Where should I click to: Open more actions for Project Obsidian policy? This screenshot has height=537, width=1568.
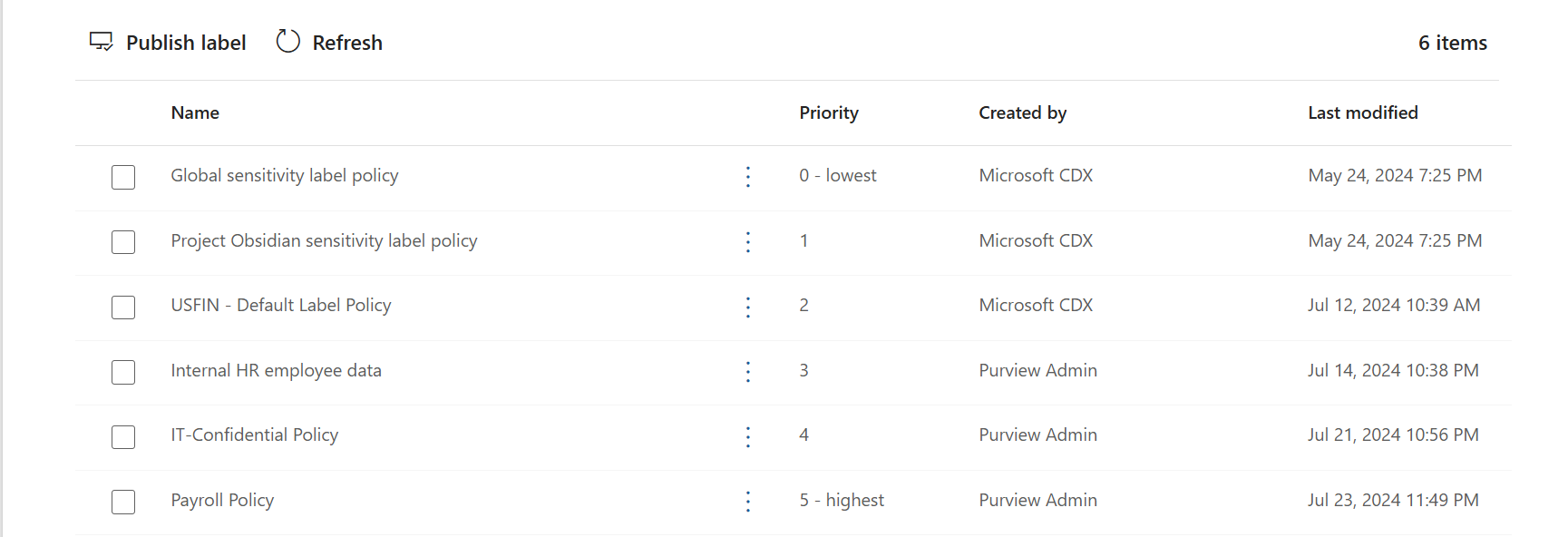747,242
